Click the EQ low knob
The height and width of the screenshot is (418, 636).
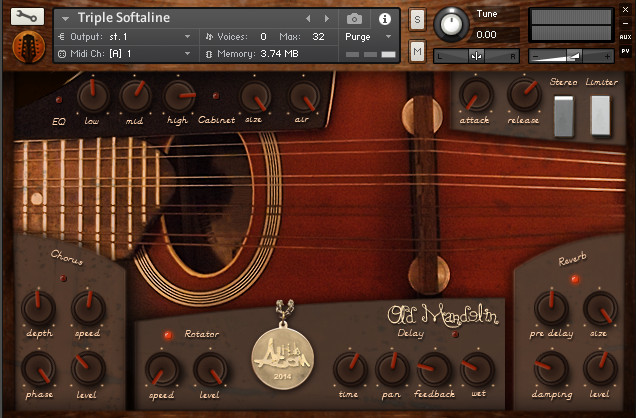click(93, 96)
